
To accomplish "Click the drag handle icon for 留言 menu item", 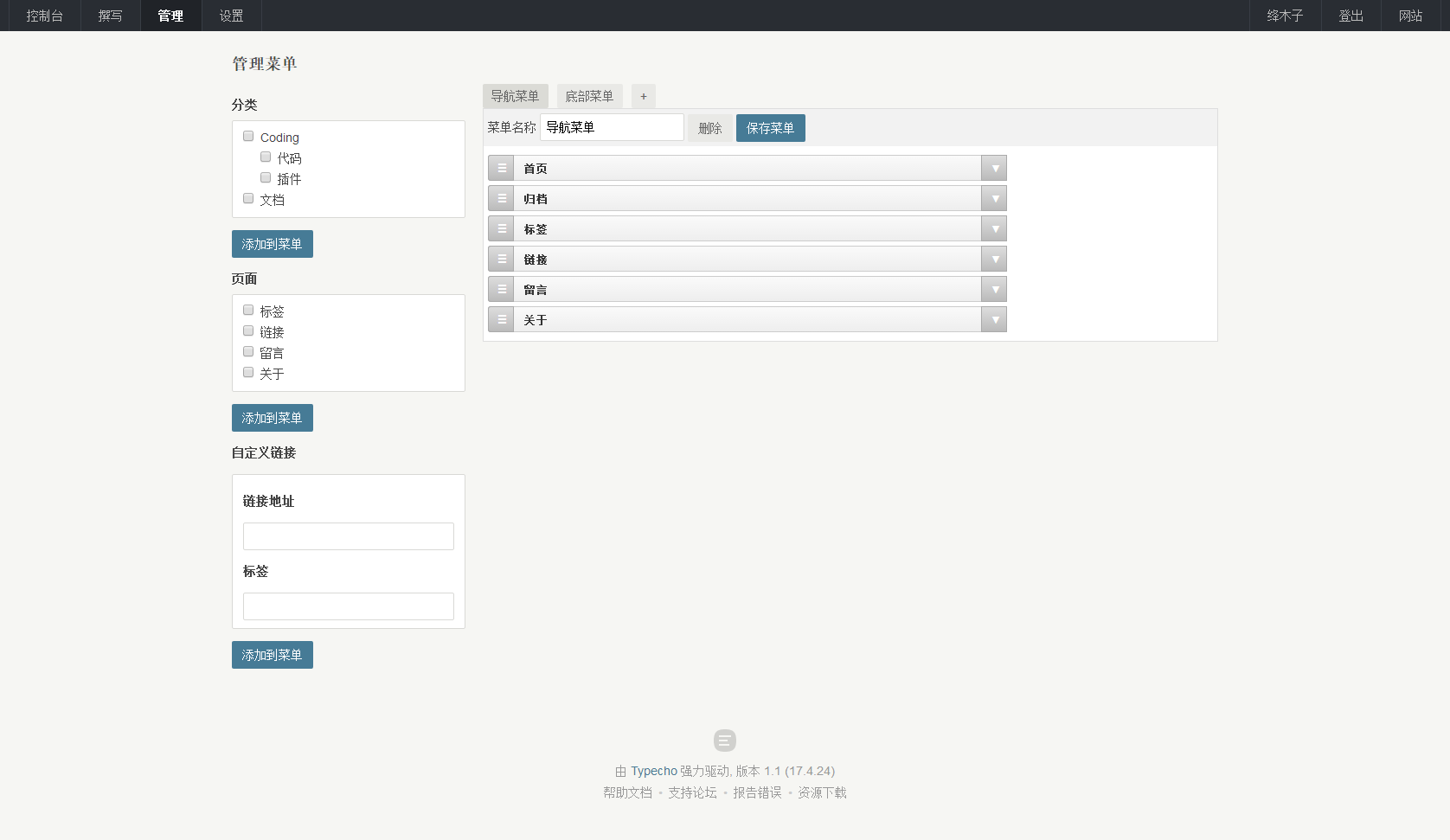I will pos(501,289).
